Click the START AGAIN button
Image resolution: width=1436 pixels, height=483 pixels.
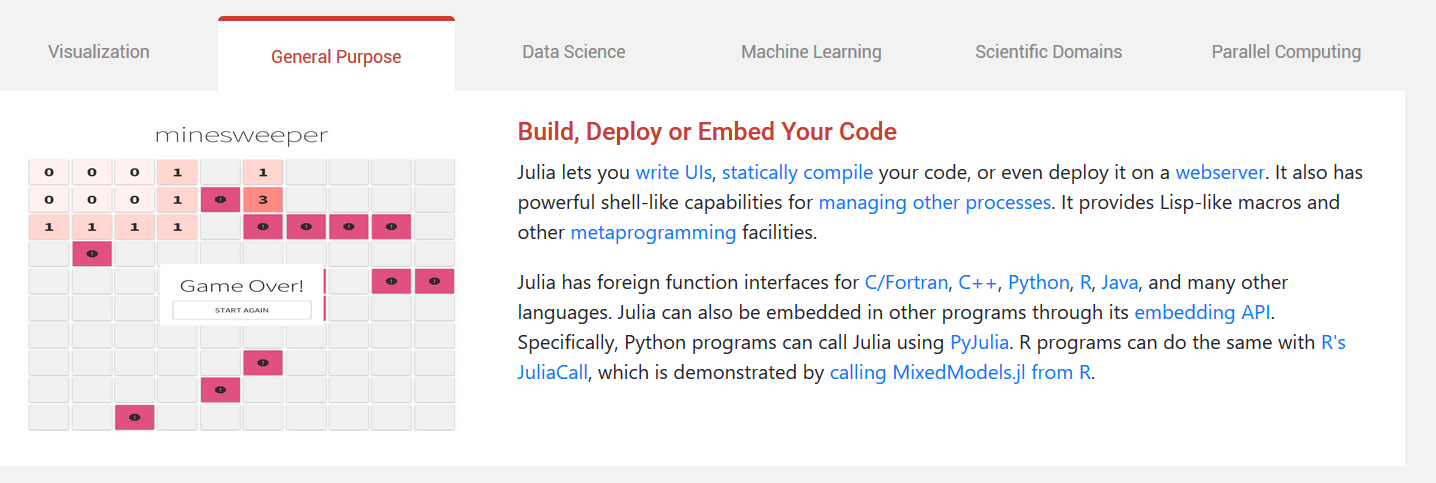(x=242, y=310)
